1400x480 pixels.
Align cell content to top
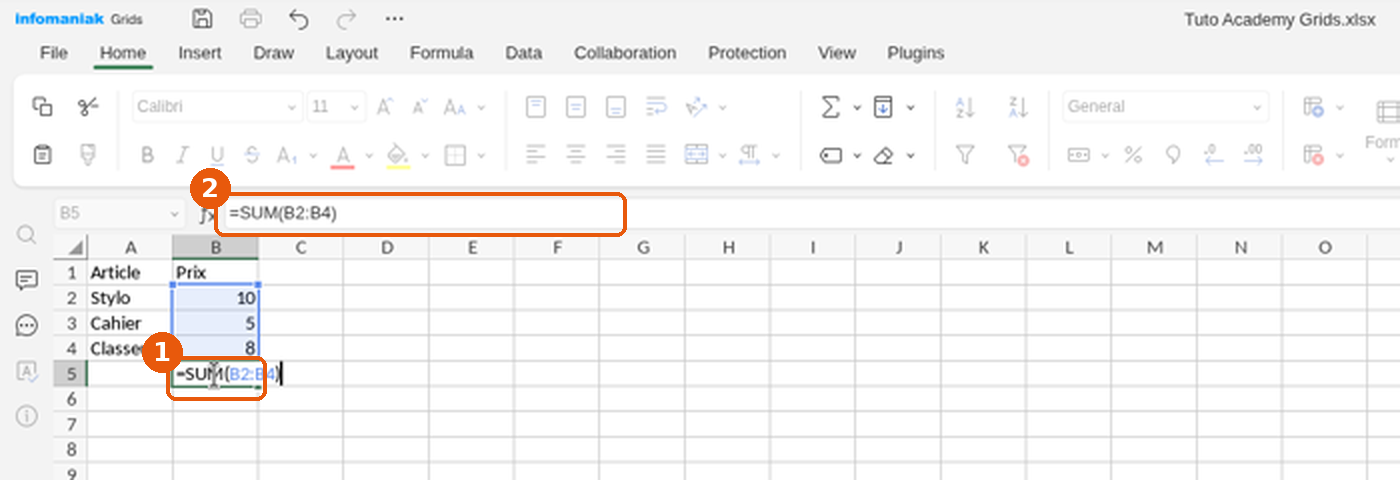(536, 106)
